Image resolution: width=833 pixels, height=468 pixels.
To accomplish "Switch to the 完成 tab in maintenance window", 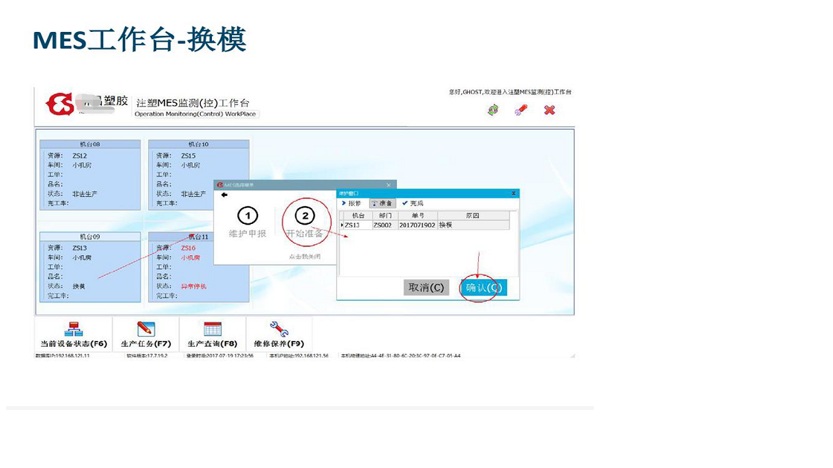I will [412, 204].
